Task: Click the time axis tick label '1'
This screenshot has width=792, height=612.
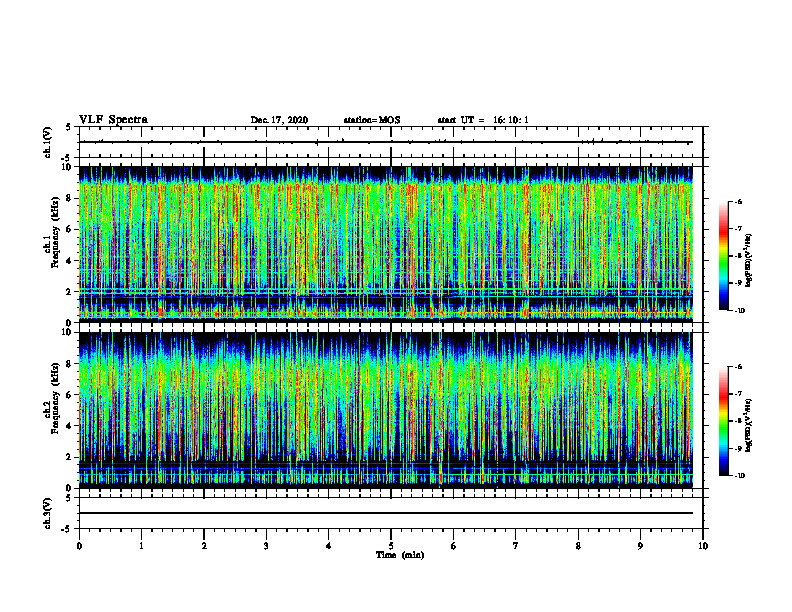Action: pyautogui.click(x=141, y=546)
